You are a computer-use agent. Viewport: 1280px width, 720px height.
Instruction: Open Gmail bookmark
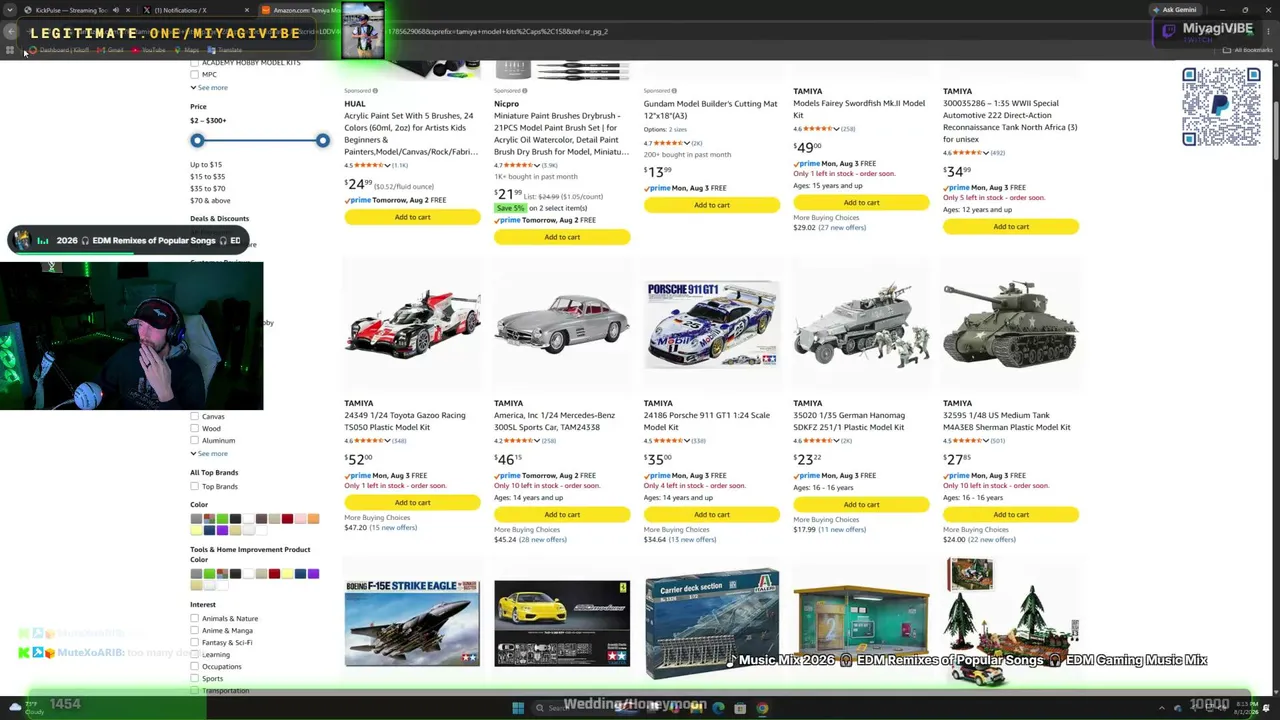(x=110, y=50)
